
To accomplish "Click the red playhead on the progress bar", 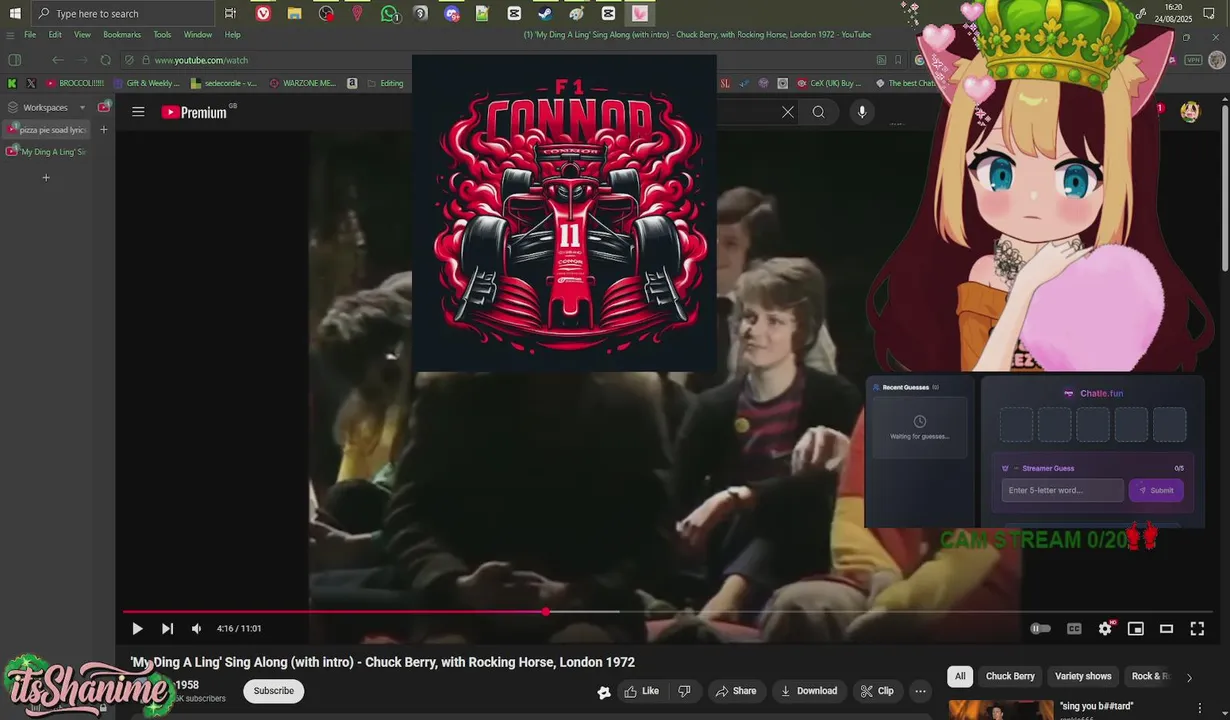I will point(545,611).
